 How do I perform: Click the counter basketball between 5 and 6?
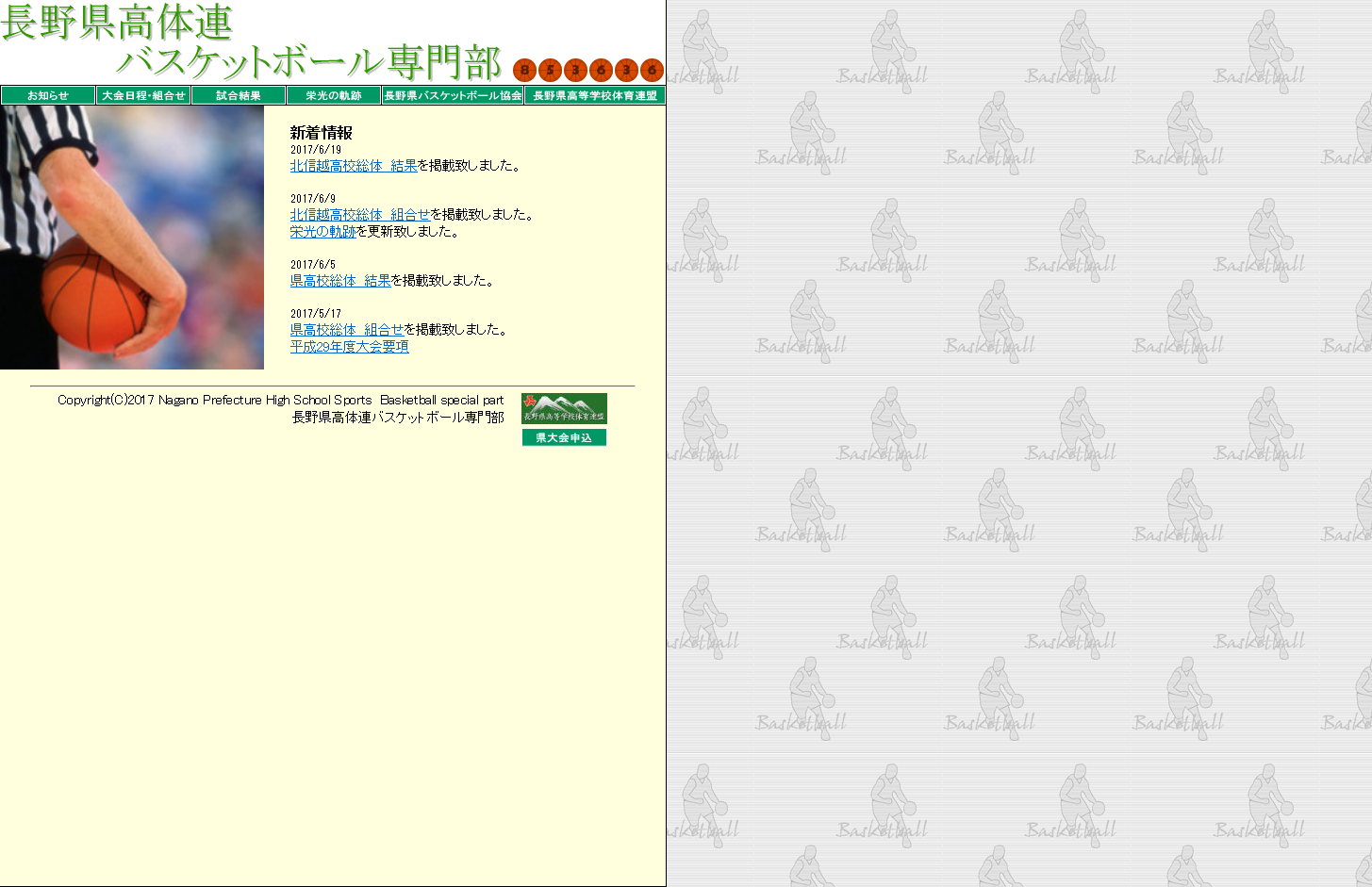575,71
